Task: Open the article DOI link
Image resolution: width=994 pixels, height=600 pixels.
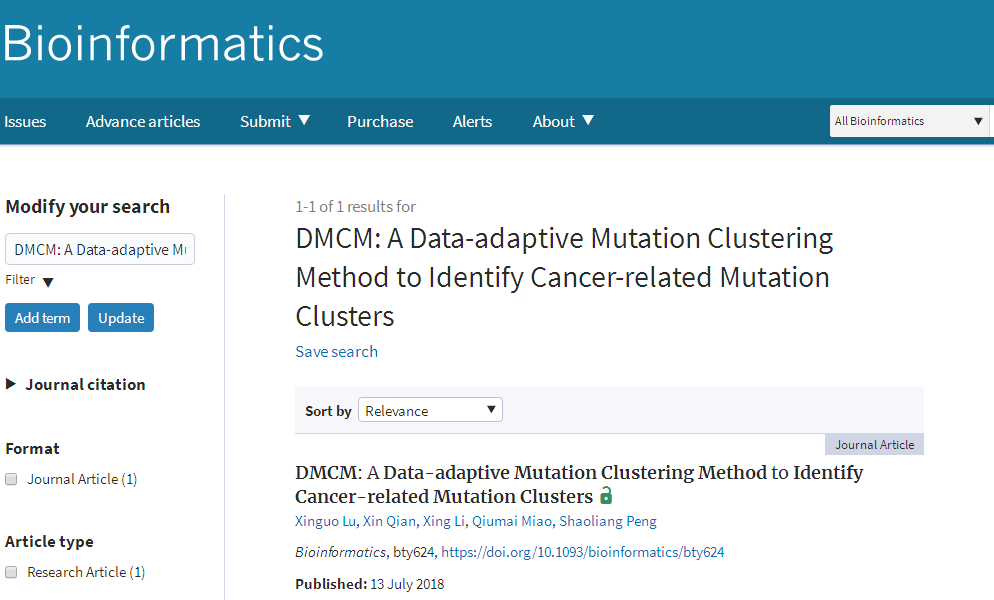Action: click(x=582, y=552)
